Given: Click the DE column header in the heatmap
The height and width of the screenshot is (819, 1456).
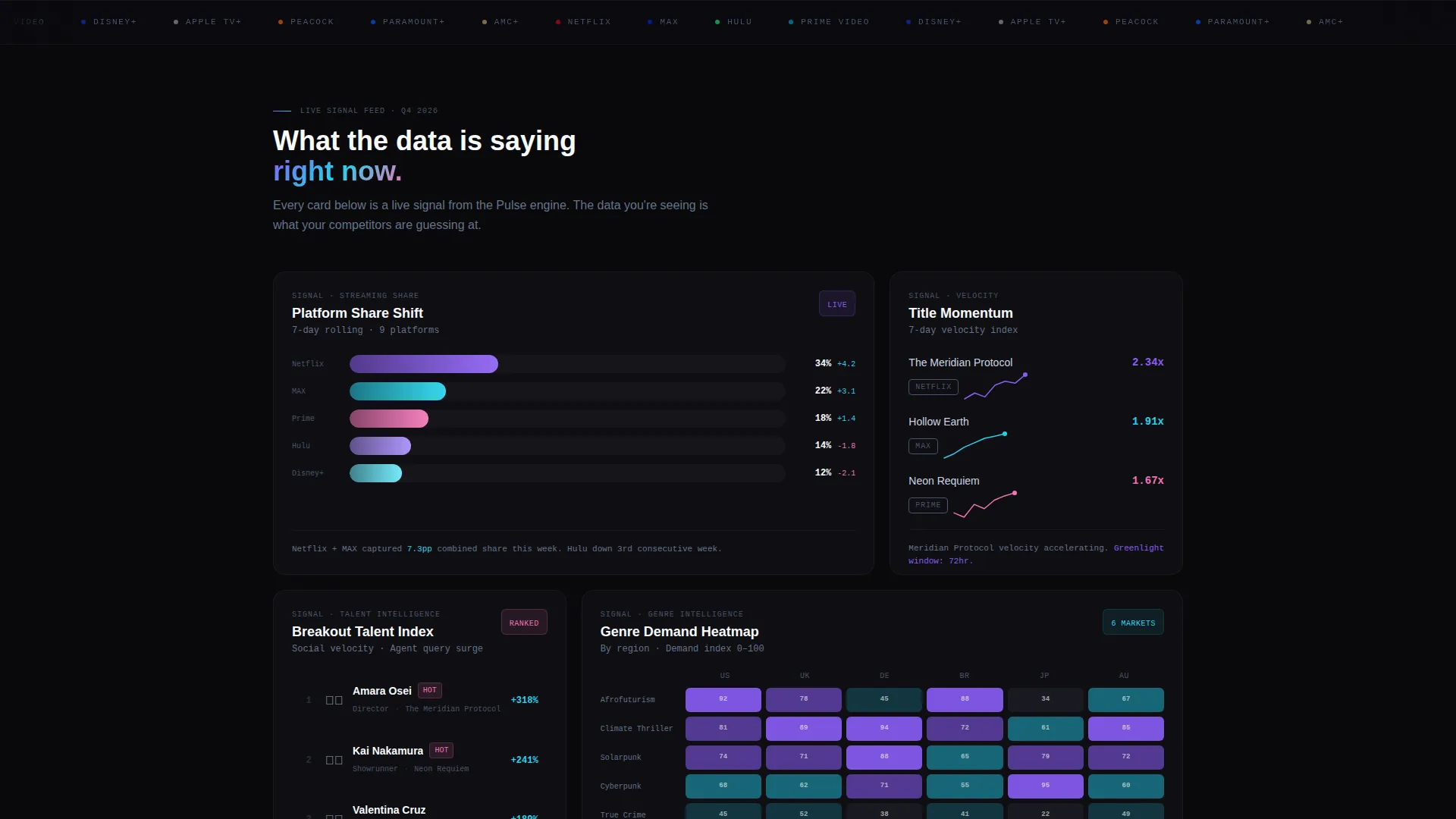Looking at the screenshot, I should (884, 676).
